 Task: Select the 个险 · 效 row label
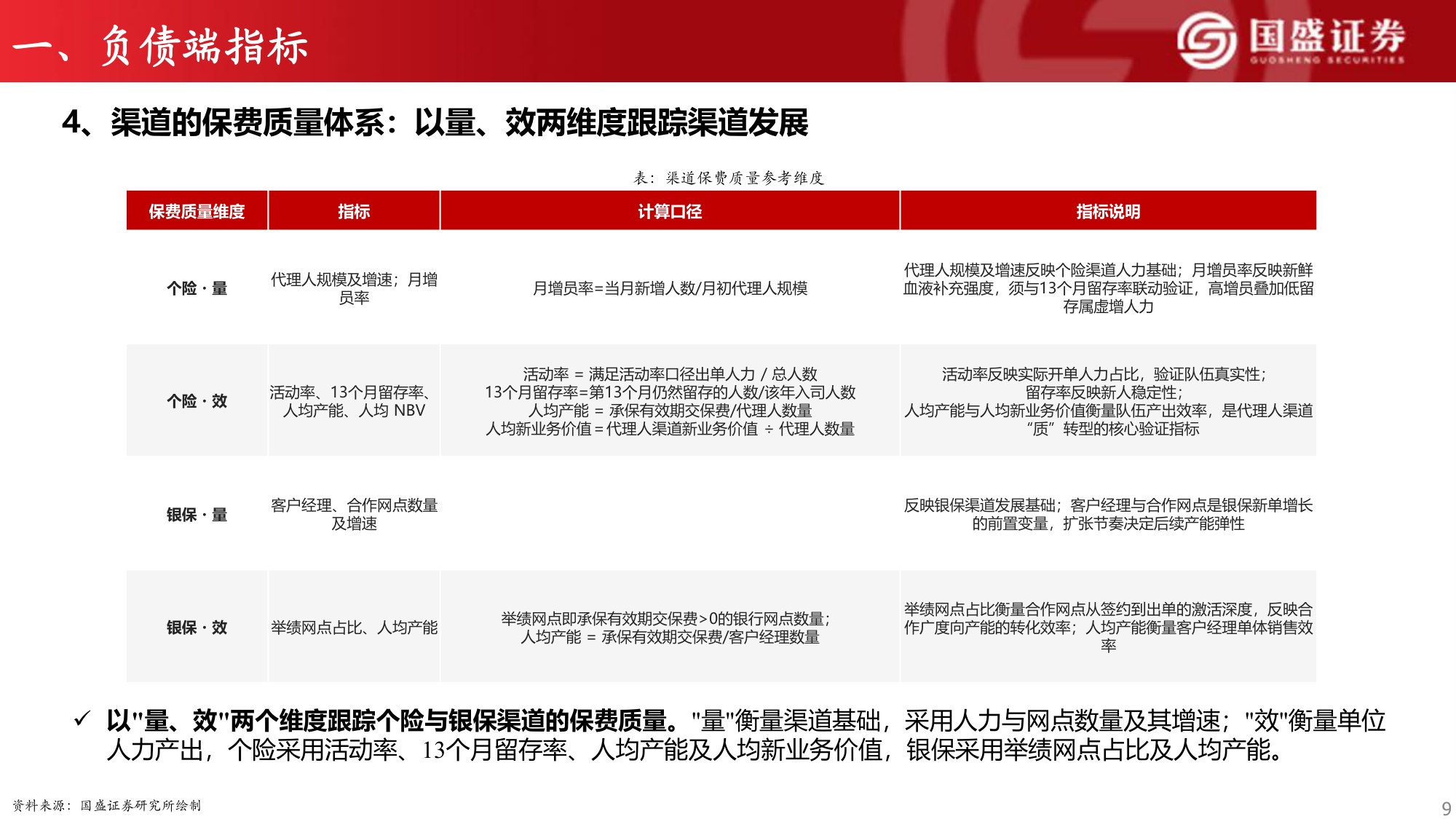[197, 401]
